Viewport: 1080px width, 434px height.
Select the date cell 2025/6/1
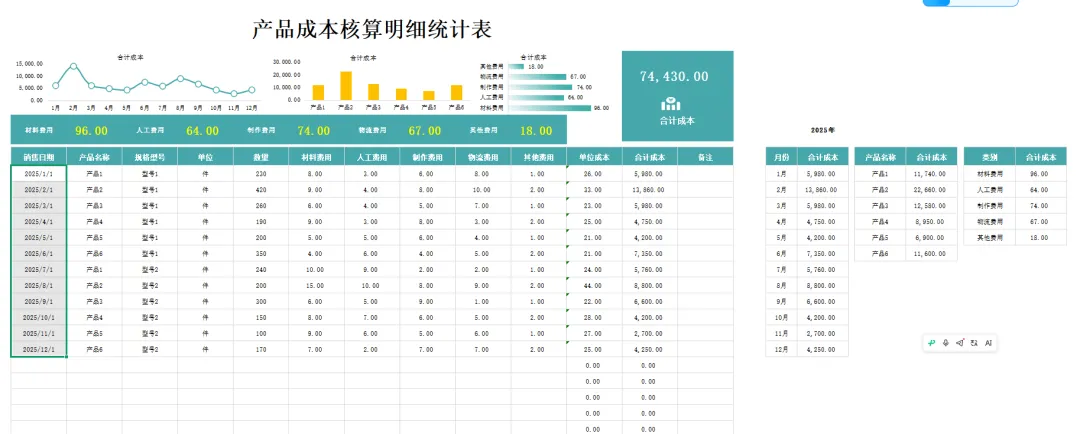click(x=39, y=254)
